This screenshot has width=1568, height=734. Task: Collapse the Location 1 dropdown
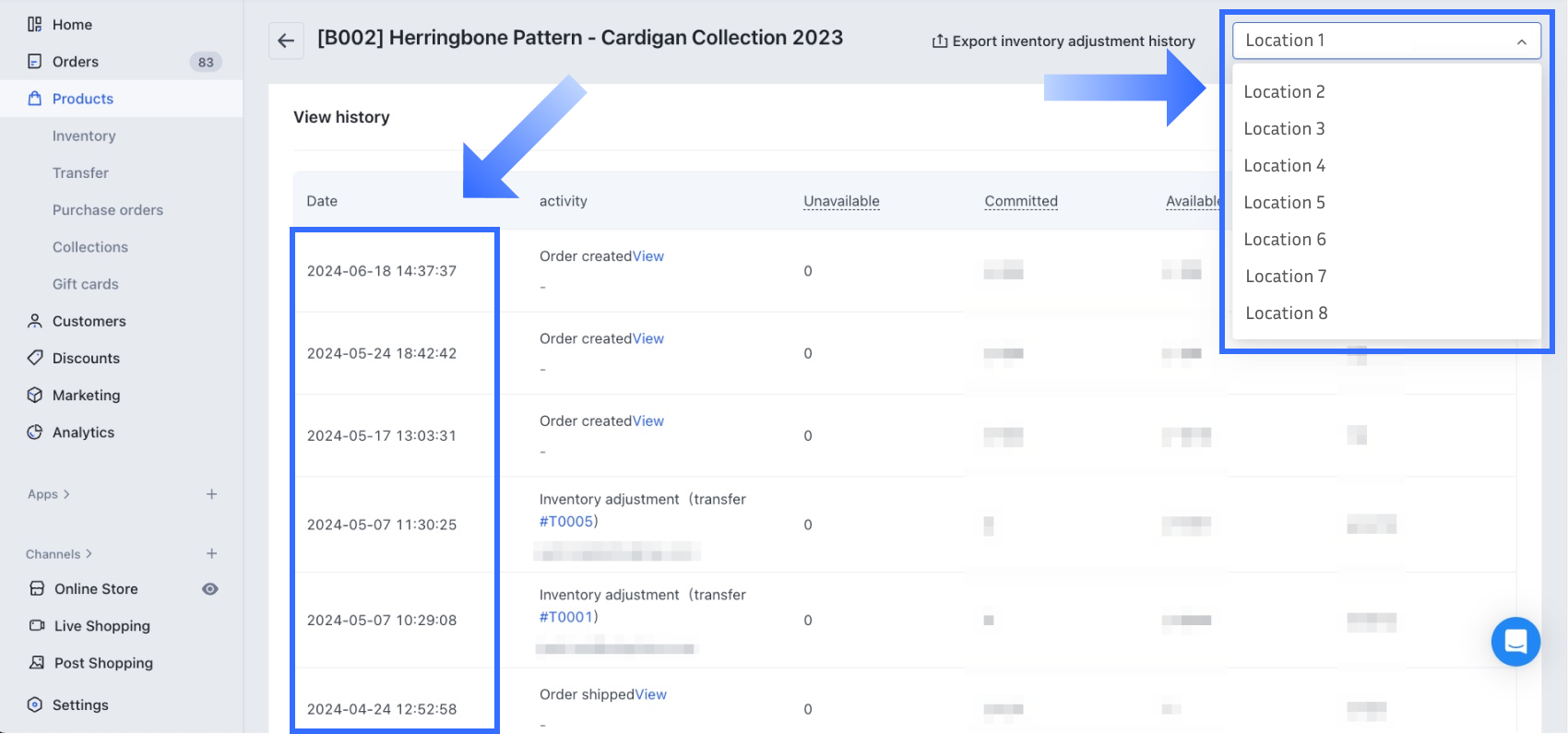[x=1521, y=41]
